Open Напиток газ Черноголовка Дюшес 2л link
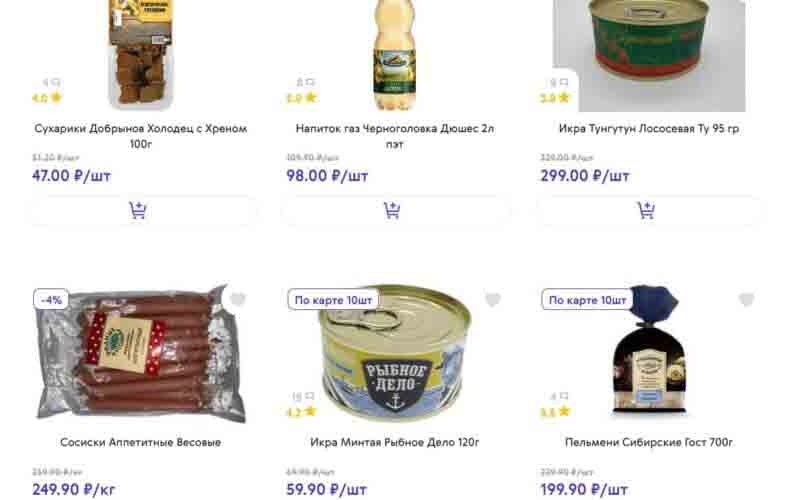Screen dimensions: 800x500 click(x=394, y=136)
